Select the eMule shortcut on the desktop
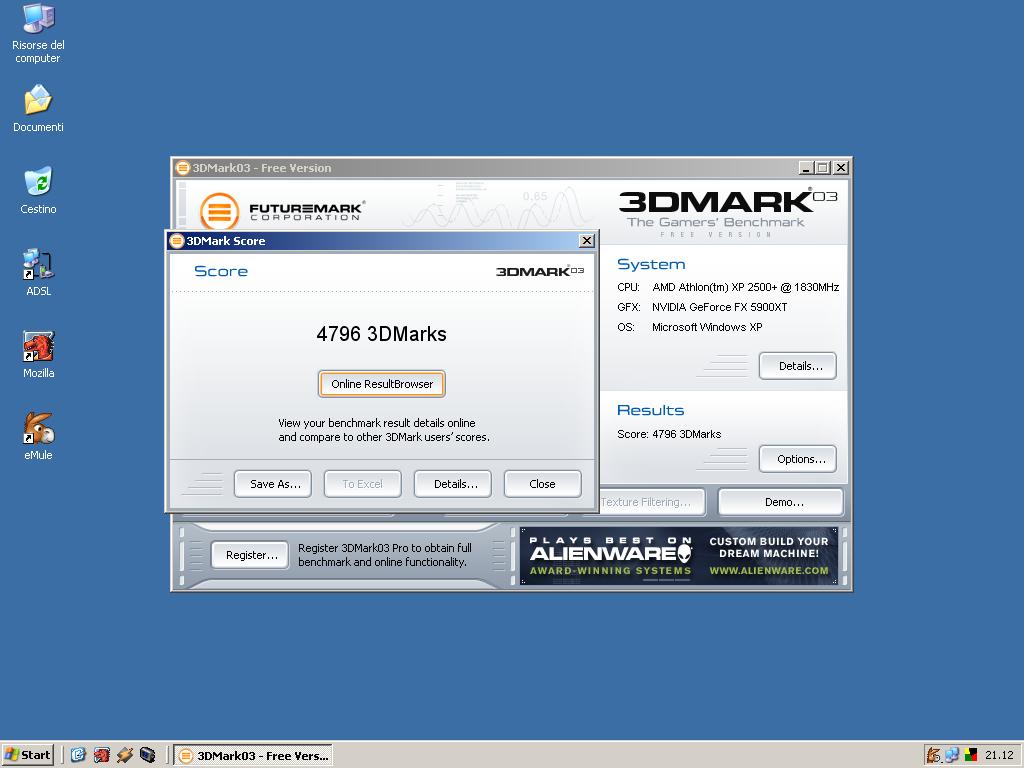Image resolution: width=1024 pixels, height=768 pixels. click(x=38, y=436)
